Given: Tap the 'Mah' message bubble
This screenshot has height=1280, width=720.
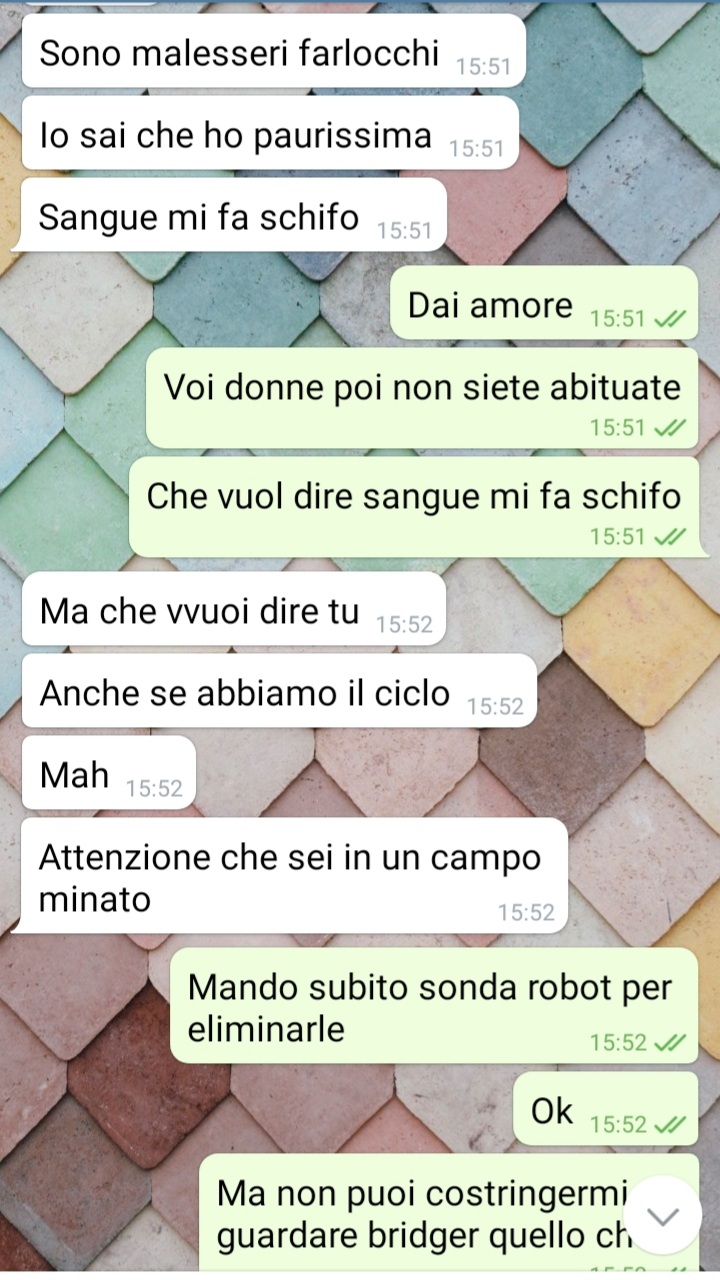Looking at the screenshot, I should pyautogui.click(x=108, y=775).
